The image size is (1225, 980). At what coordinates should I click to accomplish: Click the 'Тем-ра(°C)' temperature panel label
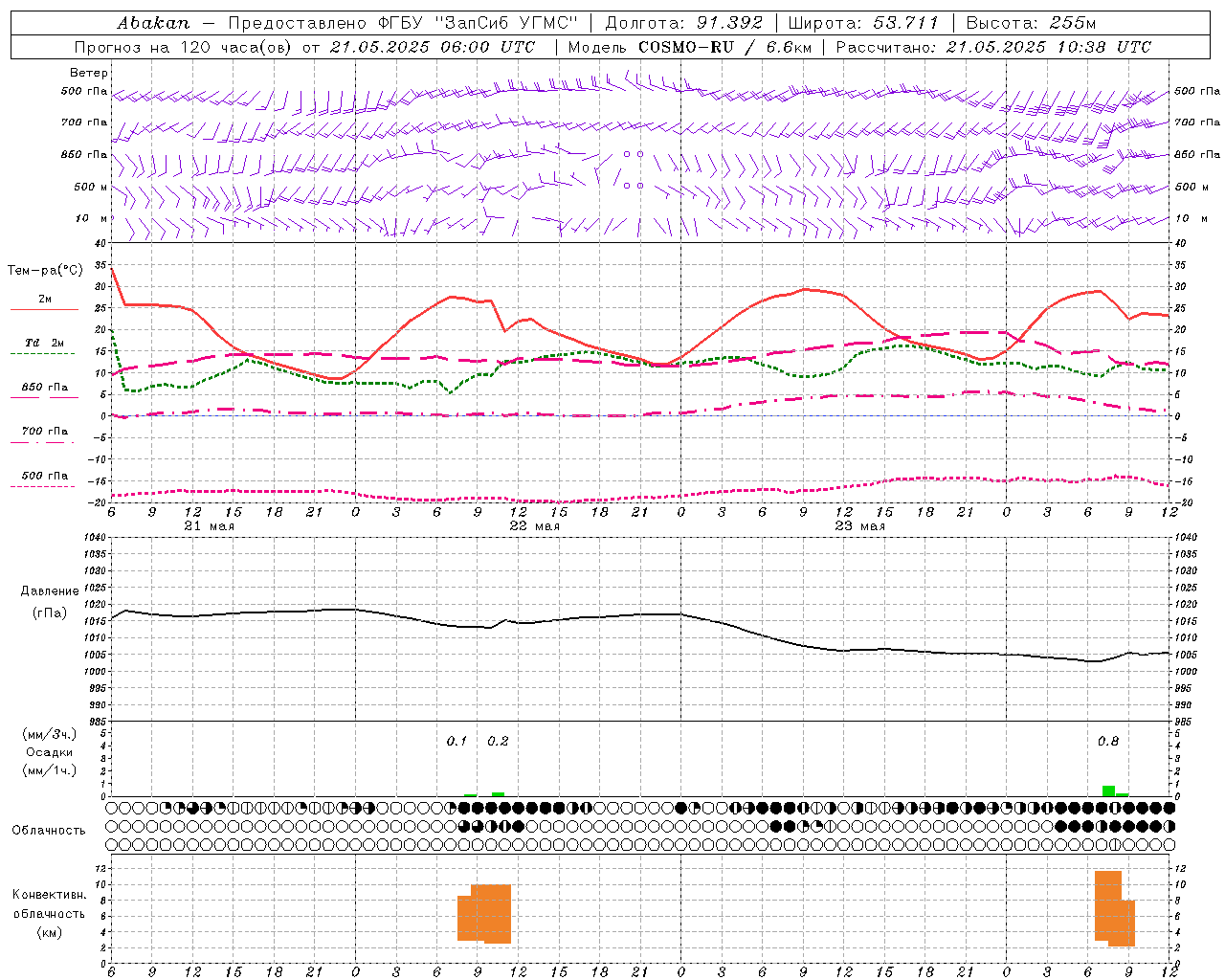pyautogui.click(x=45, y=271)
